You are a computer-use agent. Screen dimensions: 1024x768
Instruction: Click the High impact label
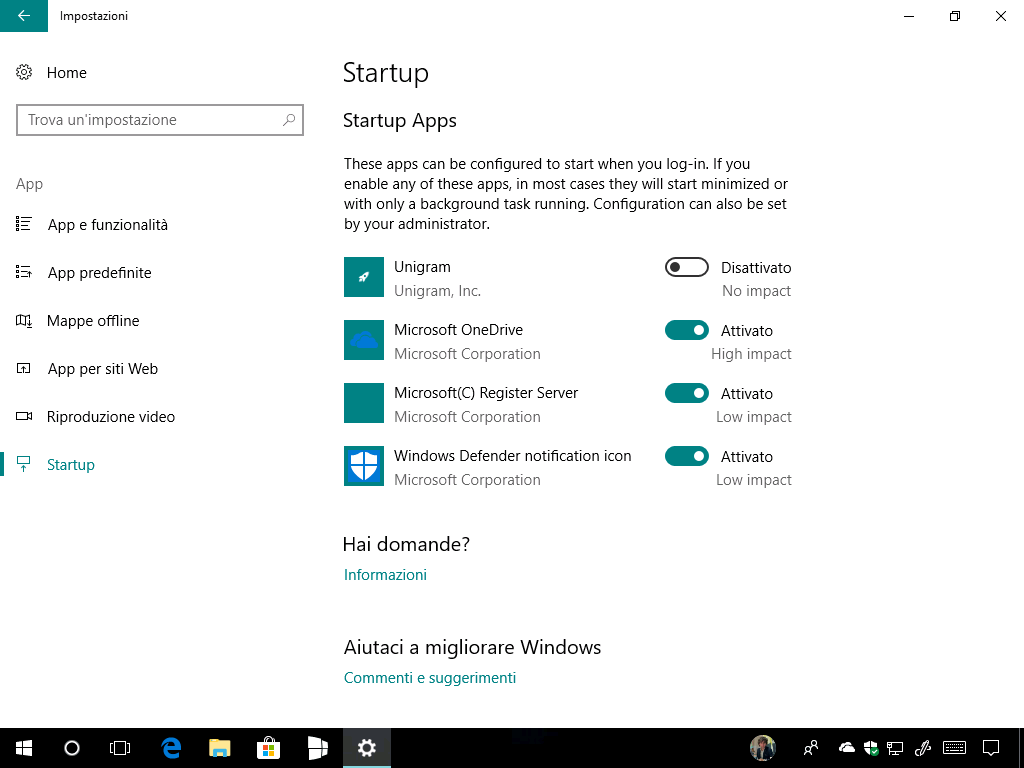(x=751, y=354)
